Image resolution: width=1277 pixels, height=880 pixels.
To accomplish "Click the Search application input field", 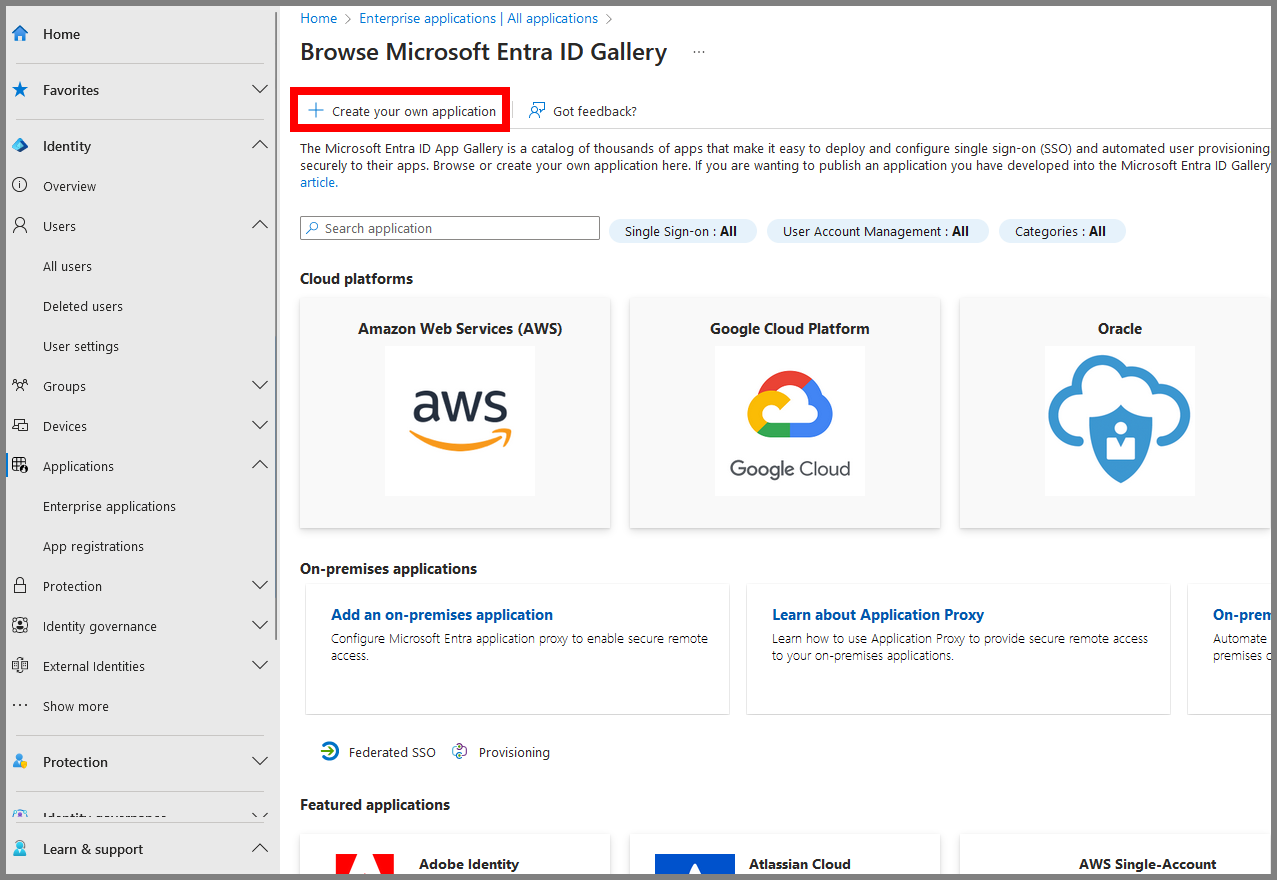I will [450, 228].
